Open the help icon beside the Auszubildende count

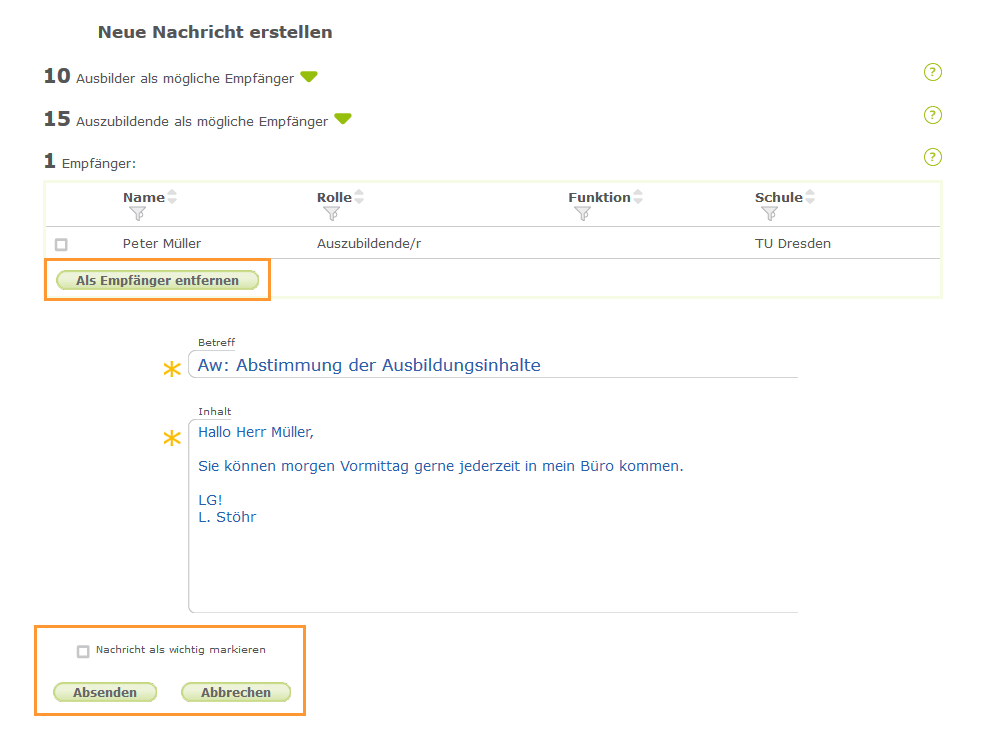(932, 115)
